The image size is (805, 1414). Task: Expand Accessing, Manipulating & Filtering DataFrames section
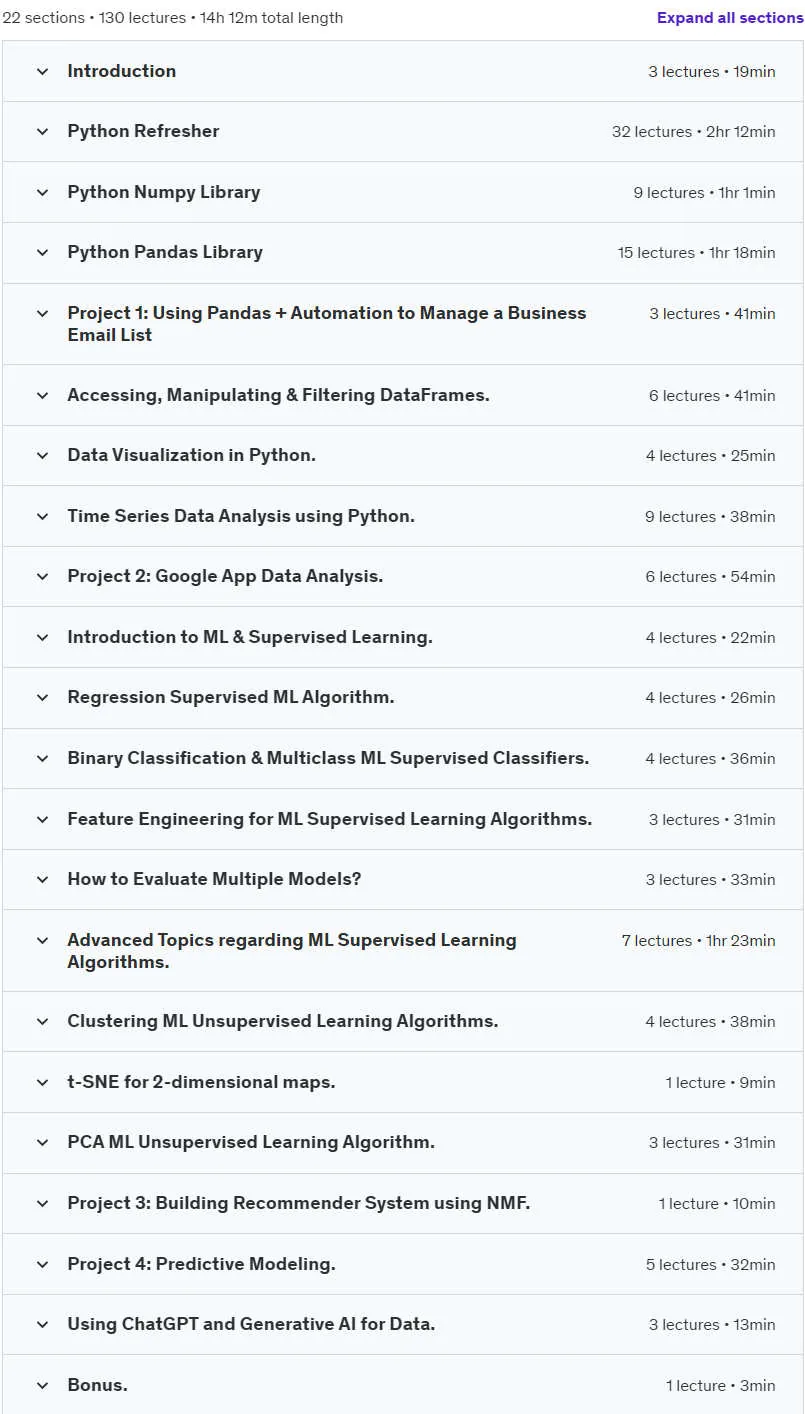click(x=403, y=395)
